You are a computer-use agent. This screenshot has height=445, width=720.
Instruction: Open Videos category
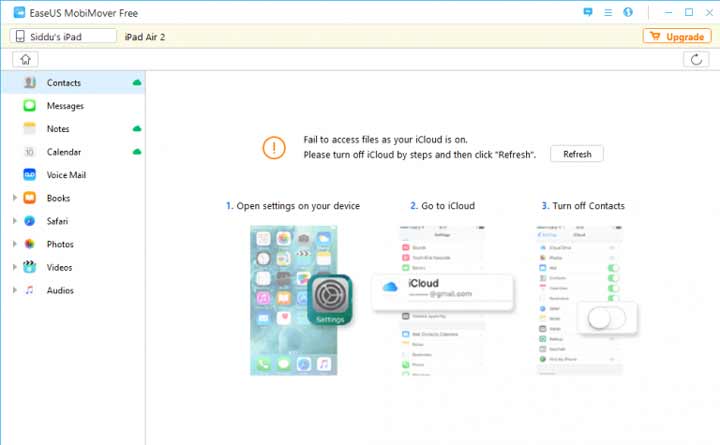coord(73,267)
